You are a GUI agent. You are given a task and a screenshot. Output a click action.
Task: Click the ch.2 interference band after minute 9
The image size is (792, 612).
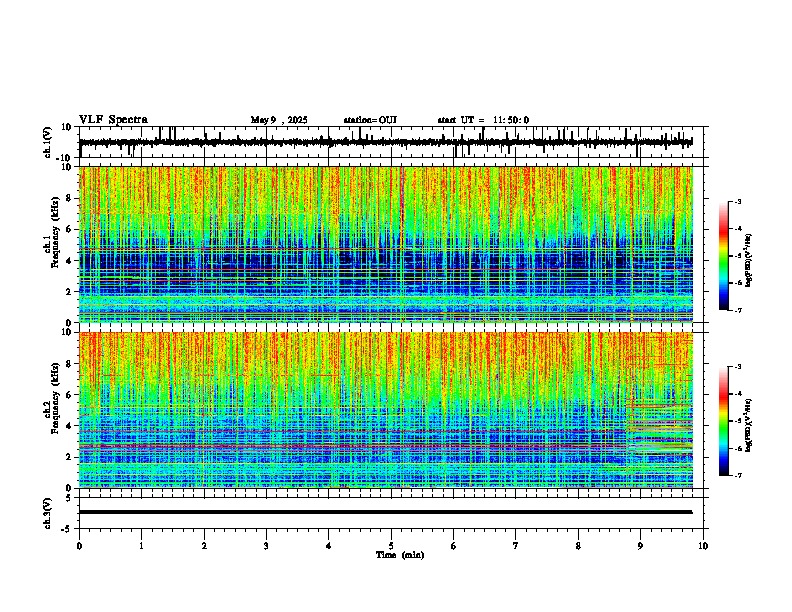pyautogui.click(x=660, y=428)
